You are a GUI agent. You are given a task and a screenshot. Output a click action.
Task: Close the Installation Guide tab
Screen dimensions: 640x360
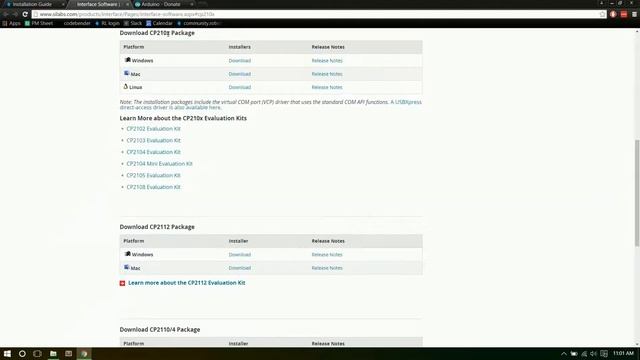(x=63, y=4)
